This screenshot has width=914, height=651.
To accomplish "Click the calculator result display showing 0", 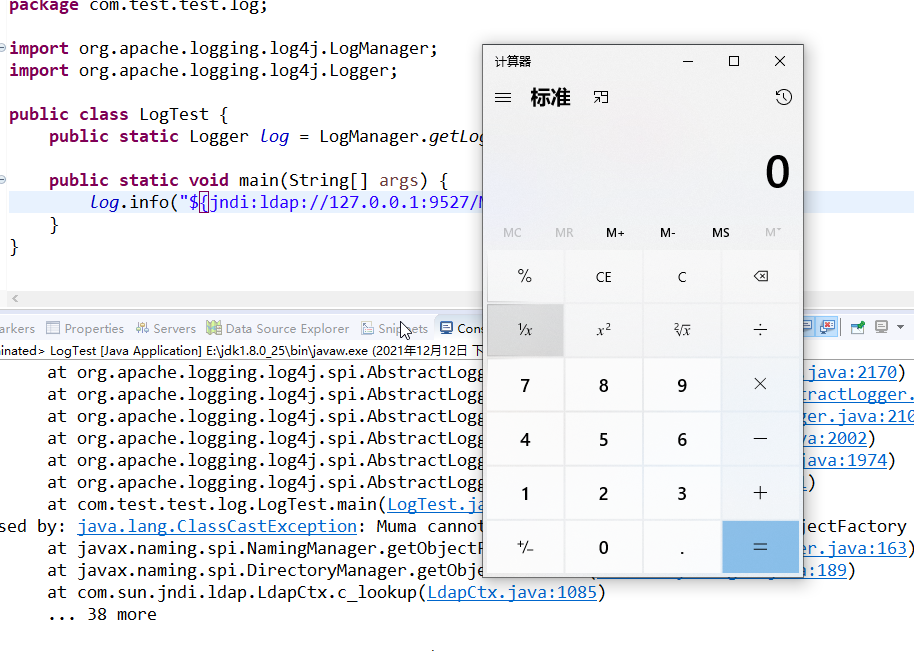I will click(x=778, y=172).
